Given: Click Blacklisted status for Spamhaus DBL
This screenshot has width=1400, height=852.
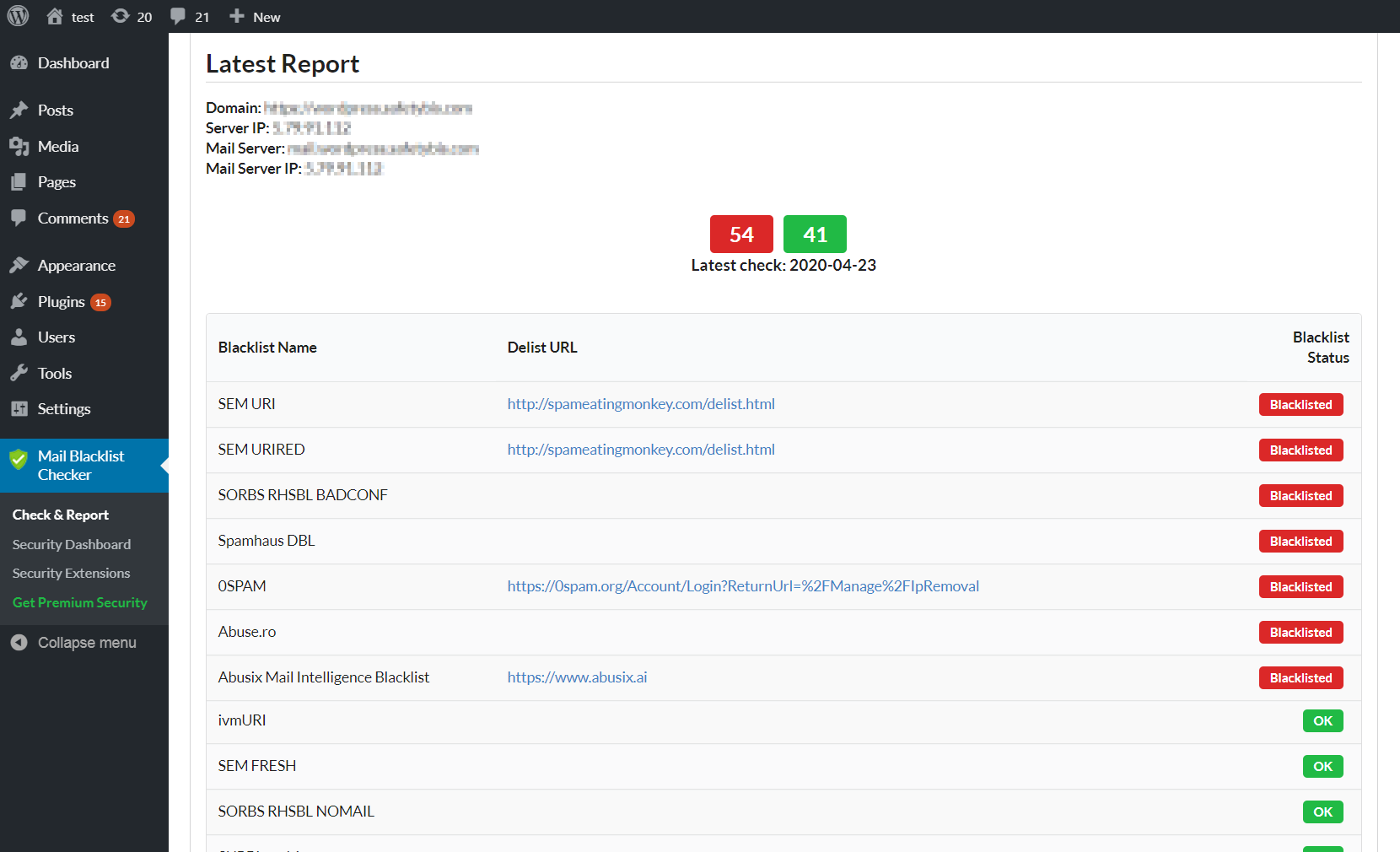Looking at the screenshot, I should [1301, 541].
